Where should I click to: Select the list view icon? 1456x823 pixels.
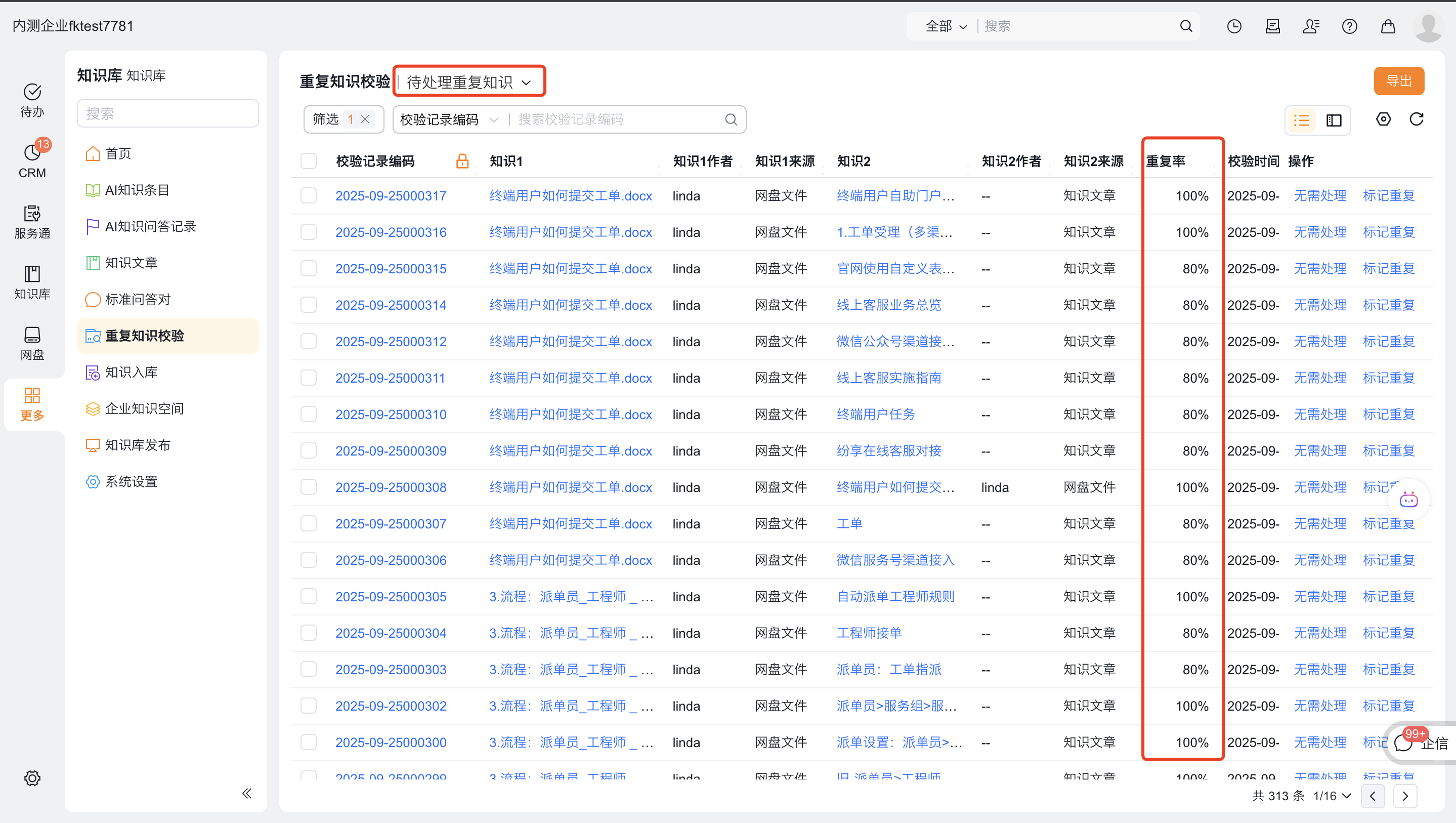1302,120
